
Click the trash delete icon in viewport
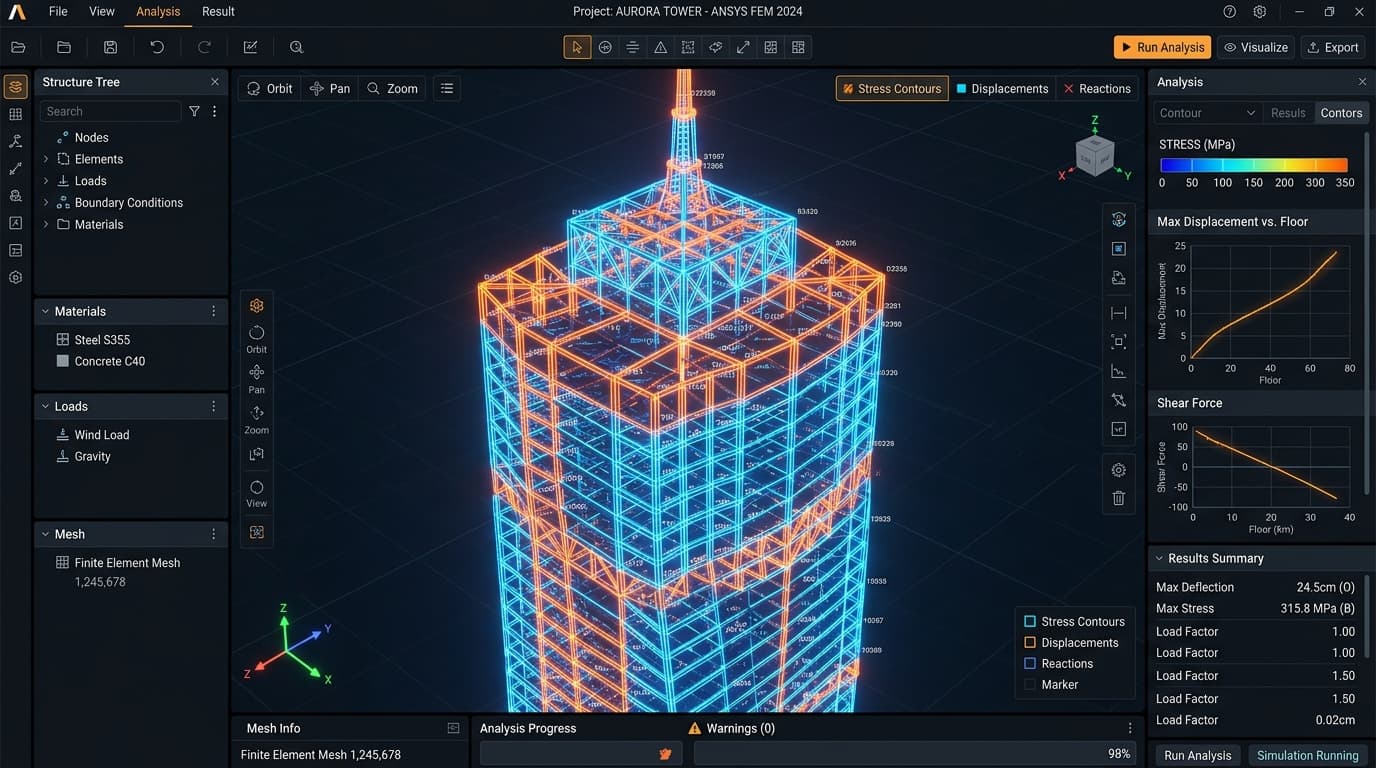coord(1119,498)
